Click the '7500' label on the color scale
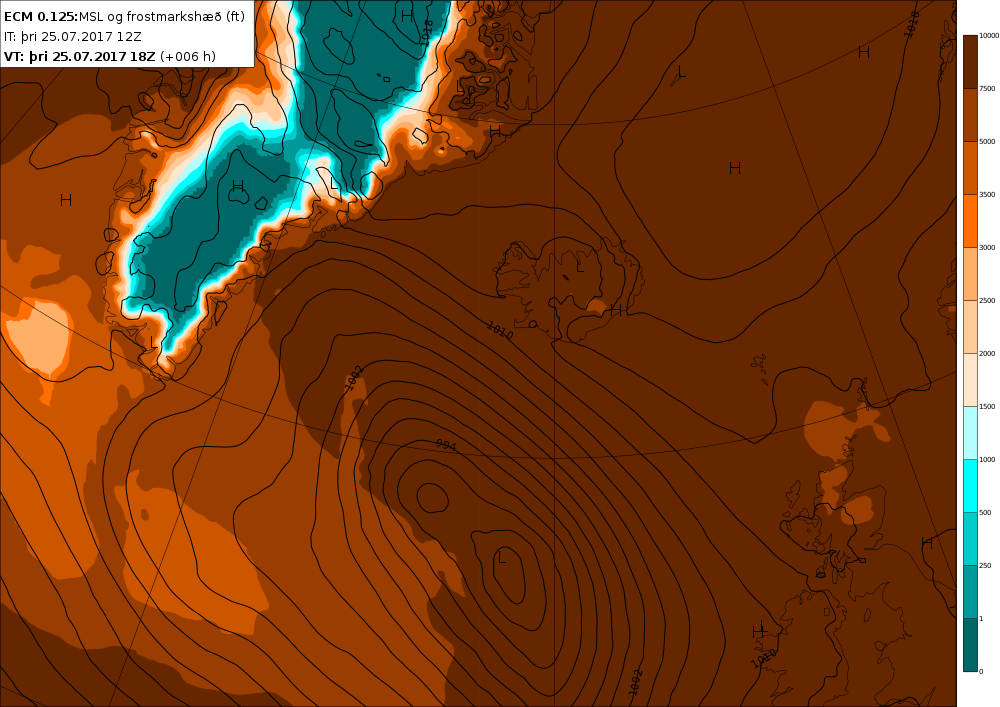Viewport: 1000px width, 707px height. pos(987,89)
